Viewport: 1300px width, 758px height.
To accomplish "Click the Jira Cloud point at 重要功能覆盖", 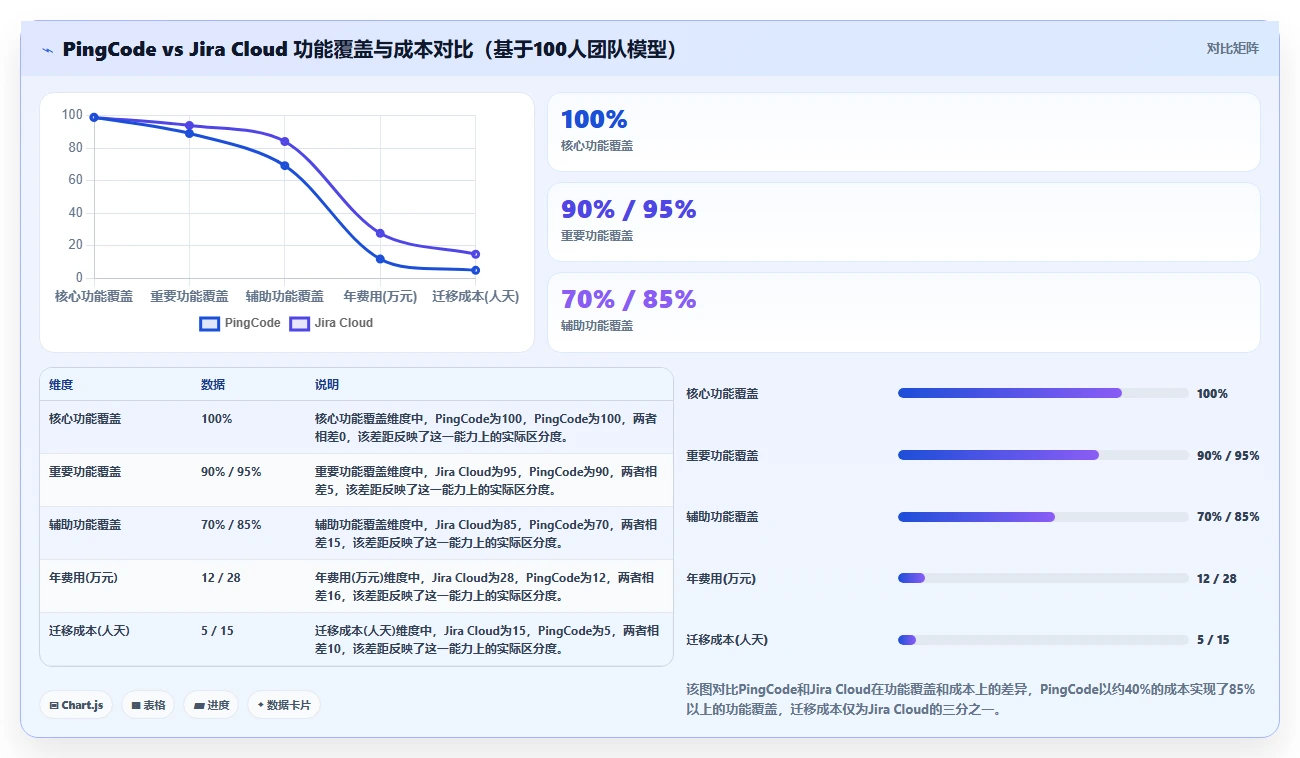I will pos(189,125).
